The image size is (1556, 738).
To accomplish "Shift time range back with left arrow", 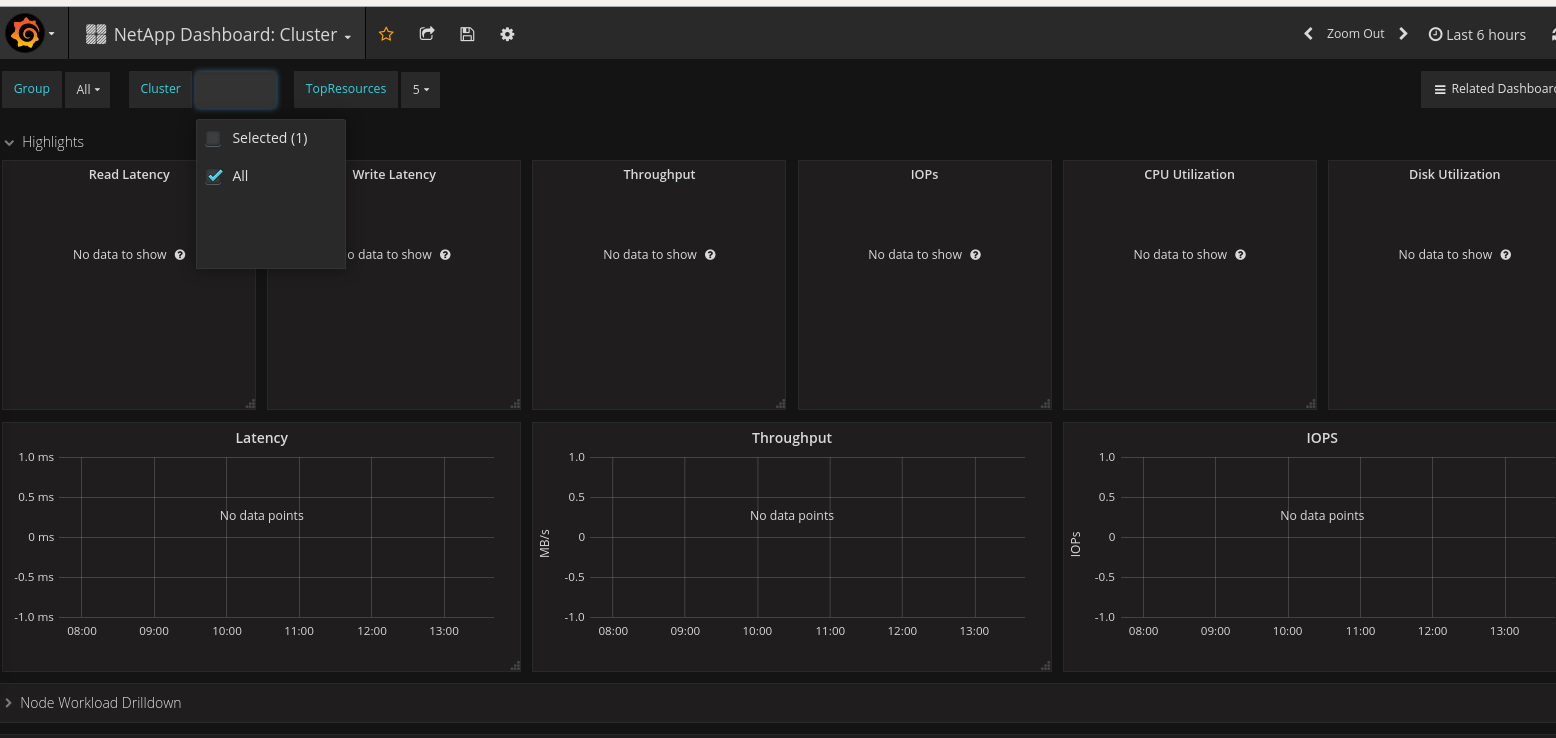I will [x=1308, y=34].
